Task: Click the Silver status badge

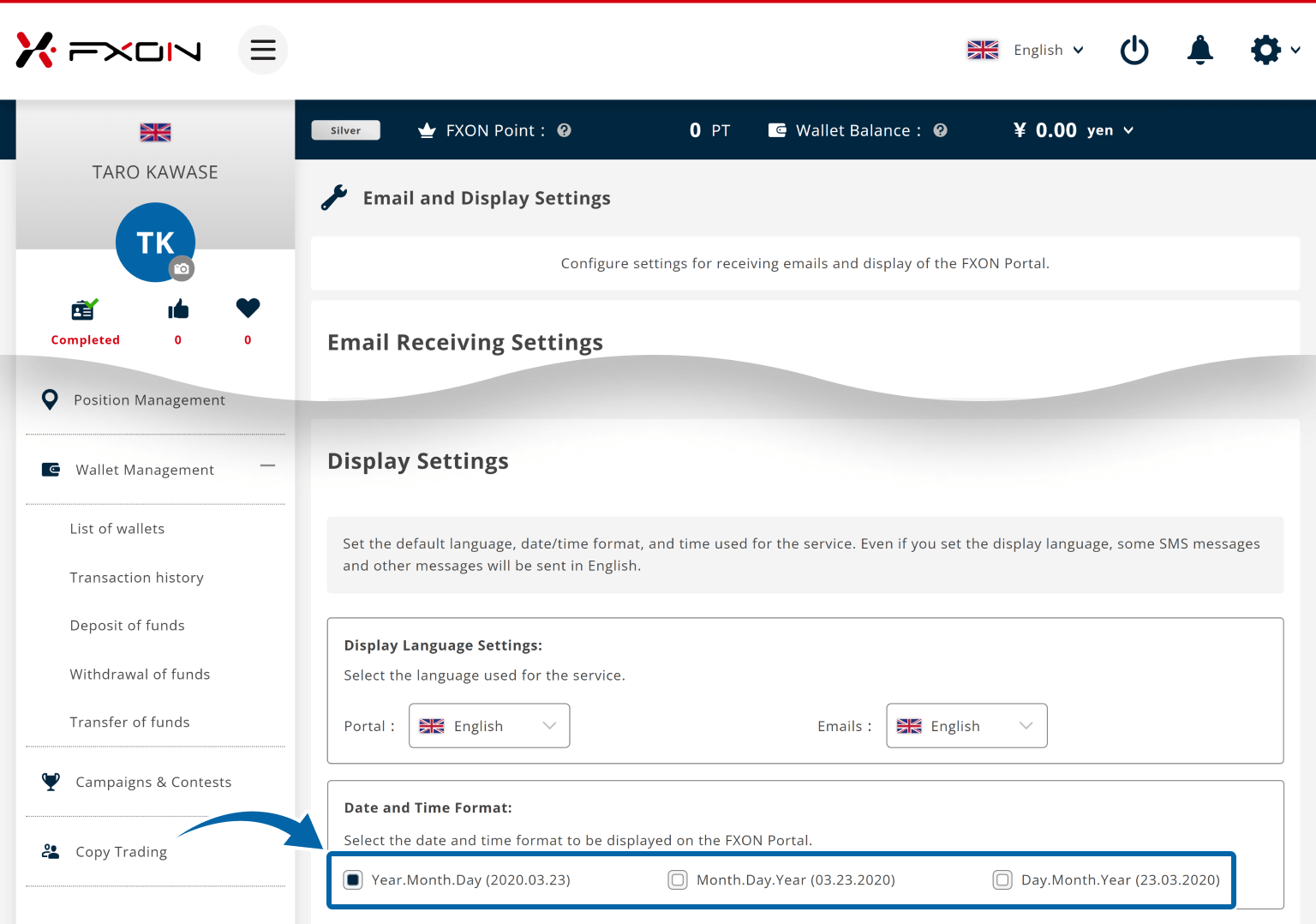Action: pyautogui.click(x=345, y=130)
